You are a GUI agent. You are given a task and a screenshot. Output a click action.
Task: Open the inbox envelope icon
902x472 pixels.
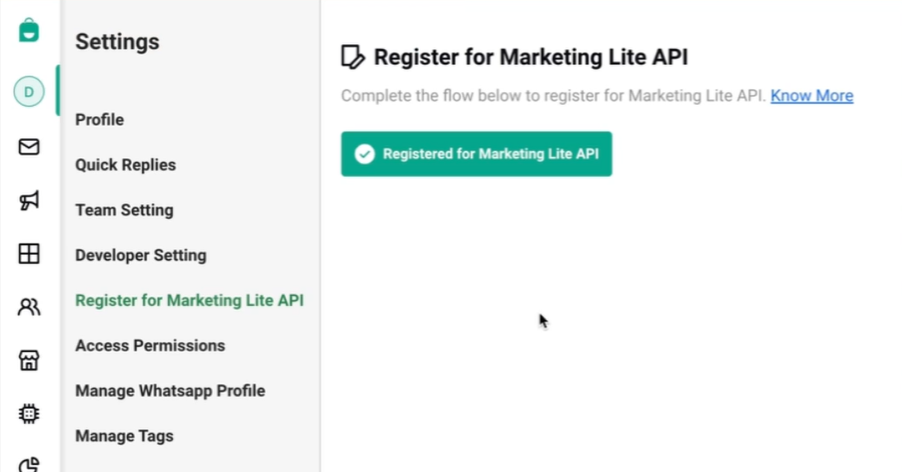coord(29,147)
